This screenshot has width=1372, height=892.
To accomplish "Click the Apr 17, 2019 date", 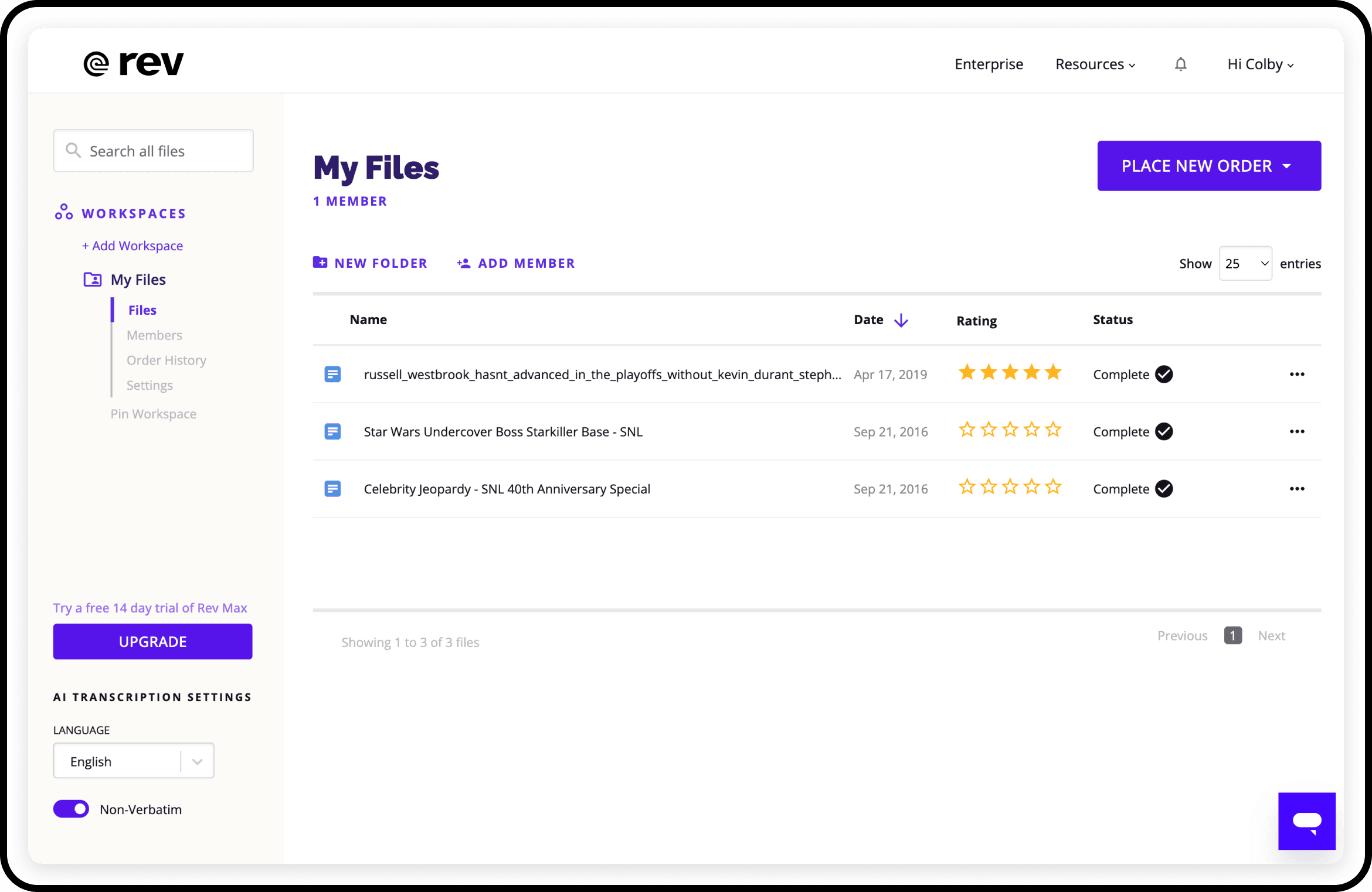I will pos(890,374).
